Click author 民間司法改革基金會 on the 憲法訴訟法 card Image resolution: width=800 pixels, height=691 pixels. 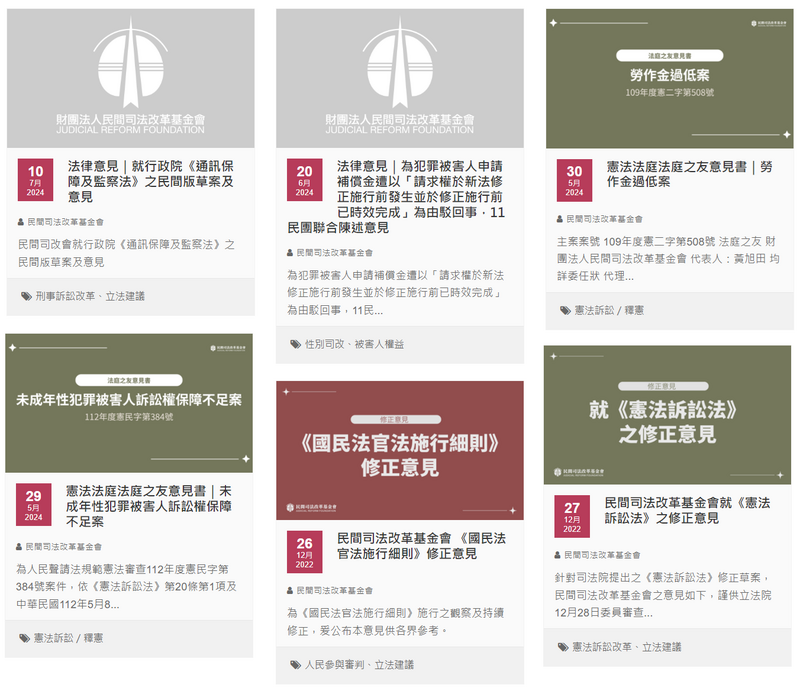(x=603, y=555)
